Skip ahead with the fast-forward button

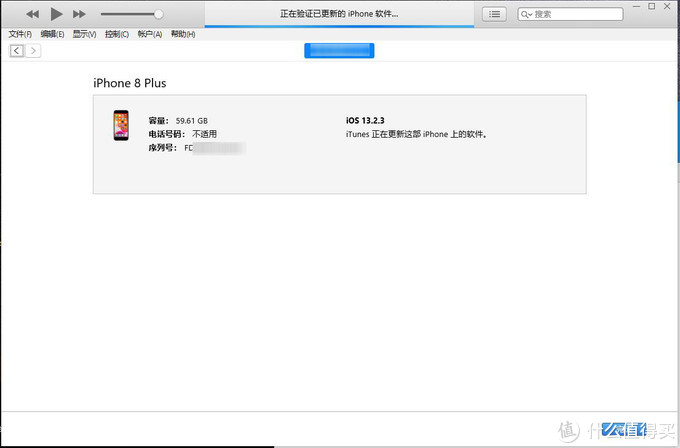point(79,14)
